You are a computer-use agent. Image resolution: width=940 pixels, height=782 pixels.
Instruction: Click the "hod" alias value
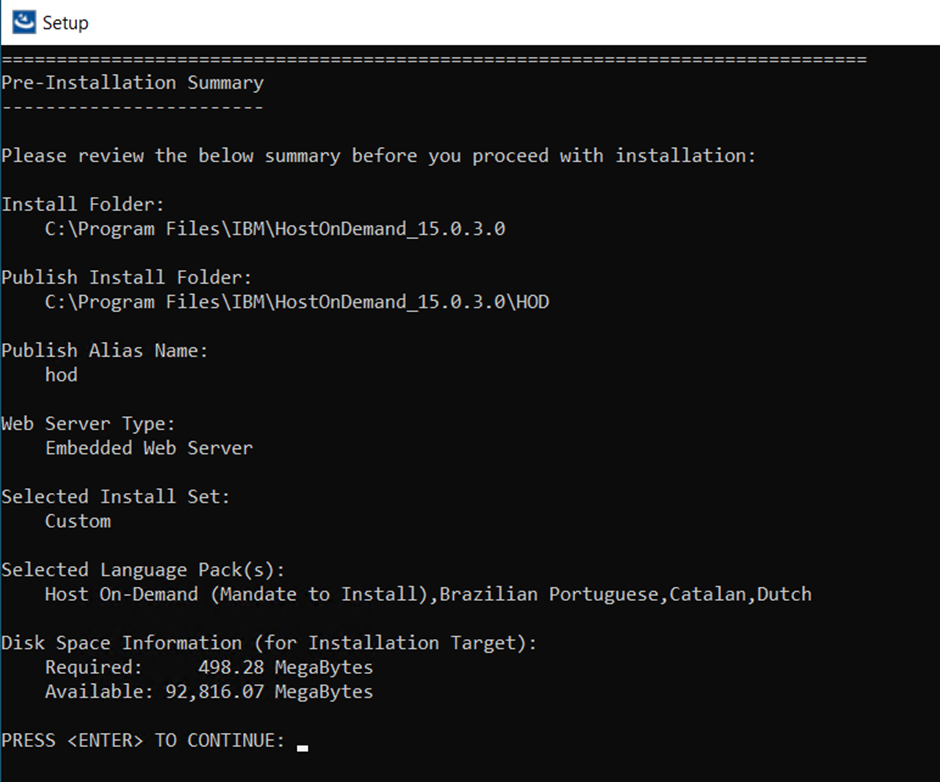point(61,375)
